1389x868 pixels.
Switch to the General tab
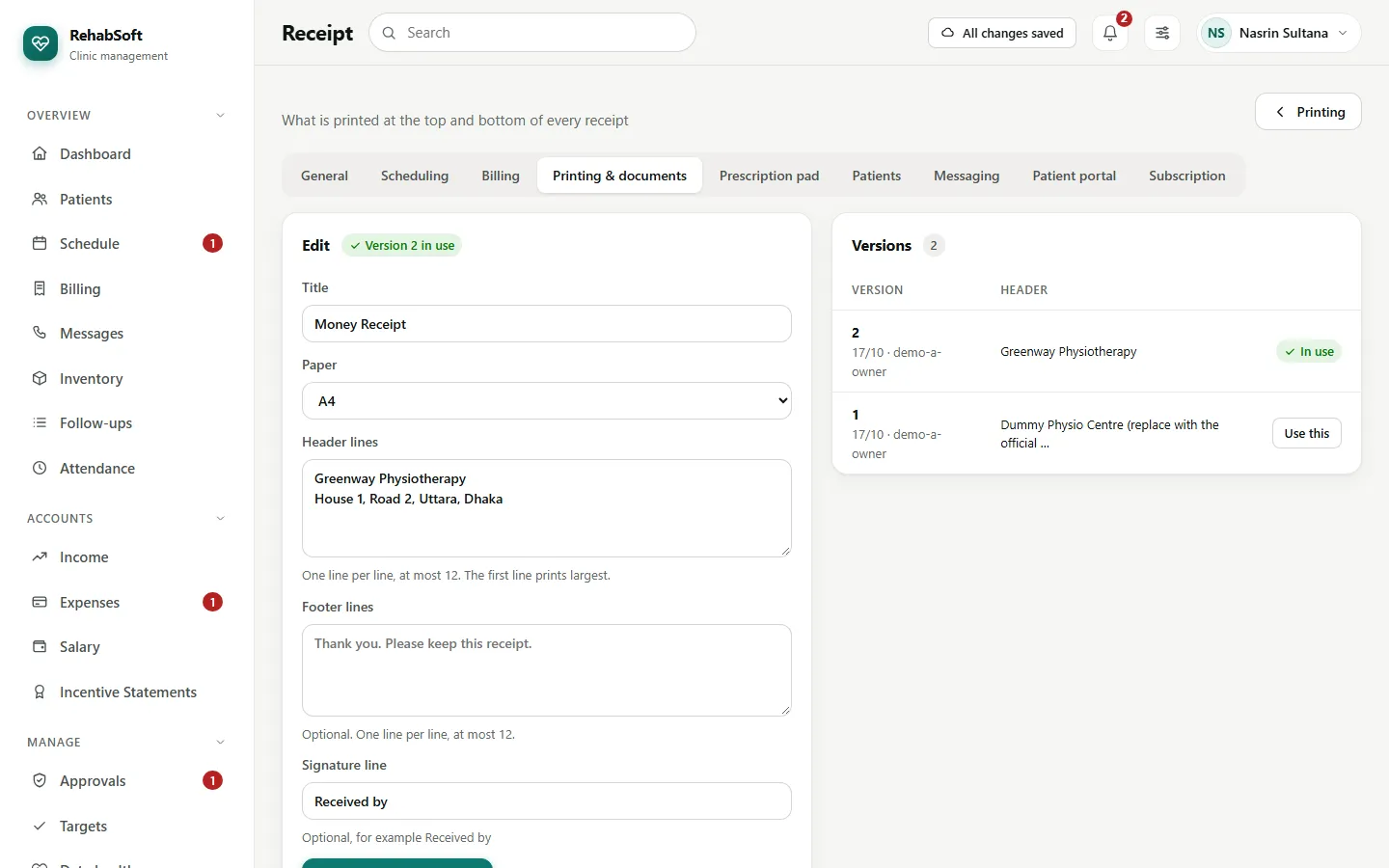[x=324, y=176]
